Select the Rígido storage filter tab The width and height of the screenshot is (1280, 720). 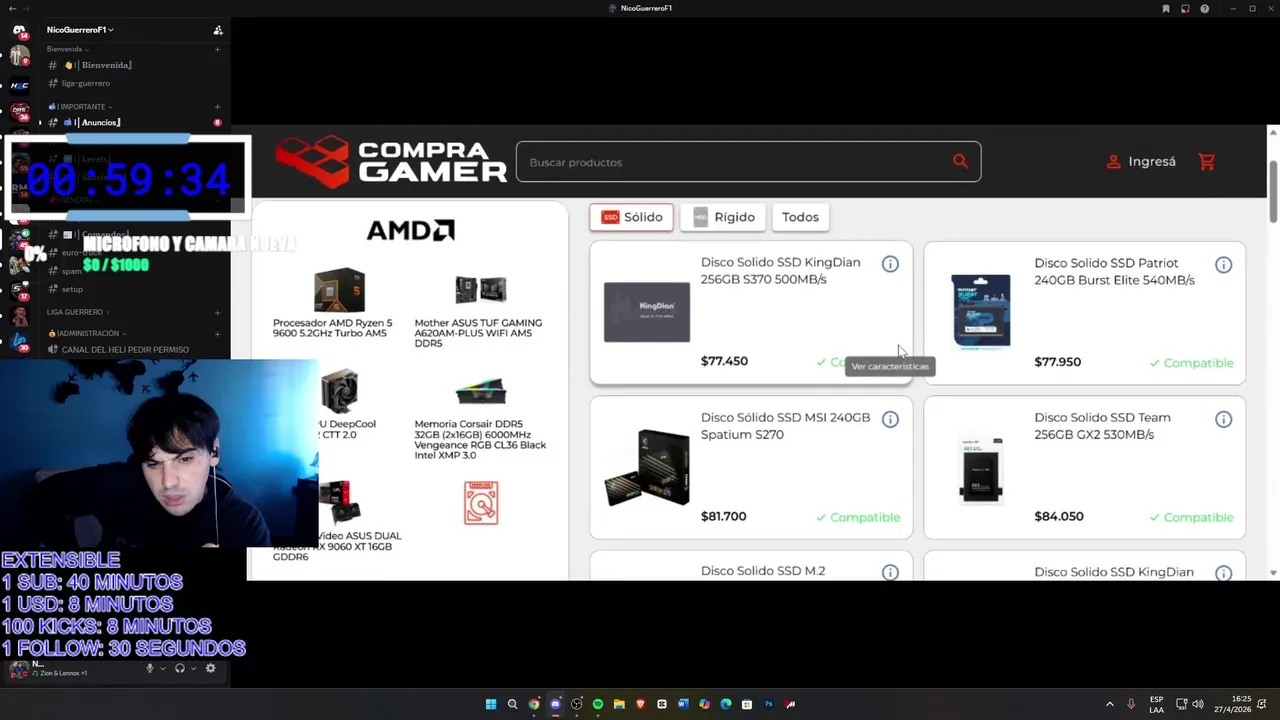tap(723, 217)
